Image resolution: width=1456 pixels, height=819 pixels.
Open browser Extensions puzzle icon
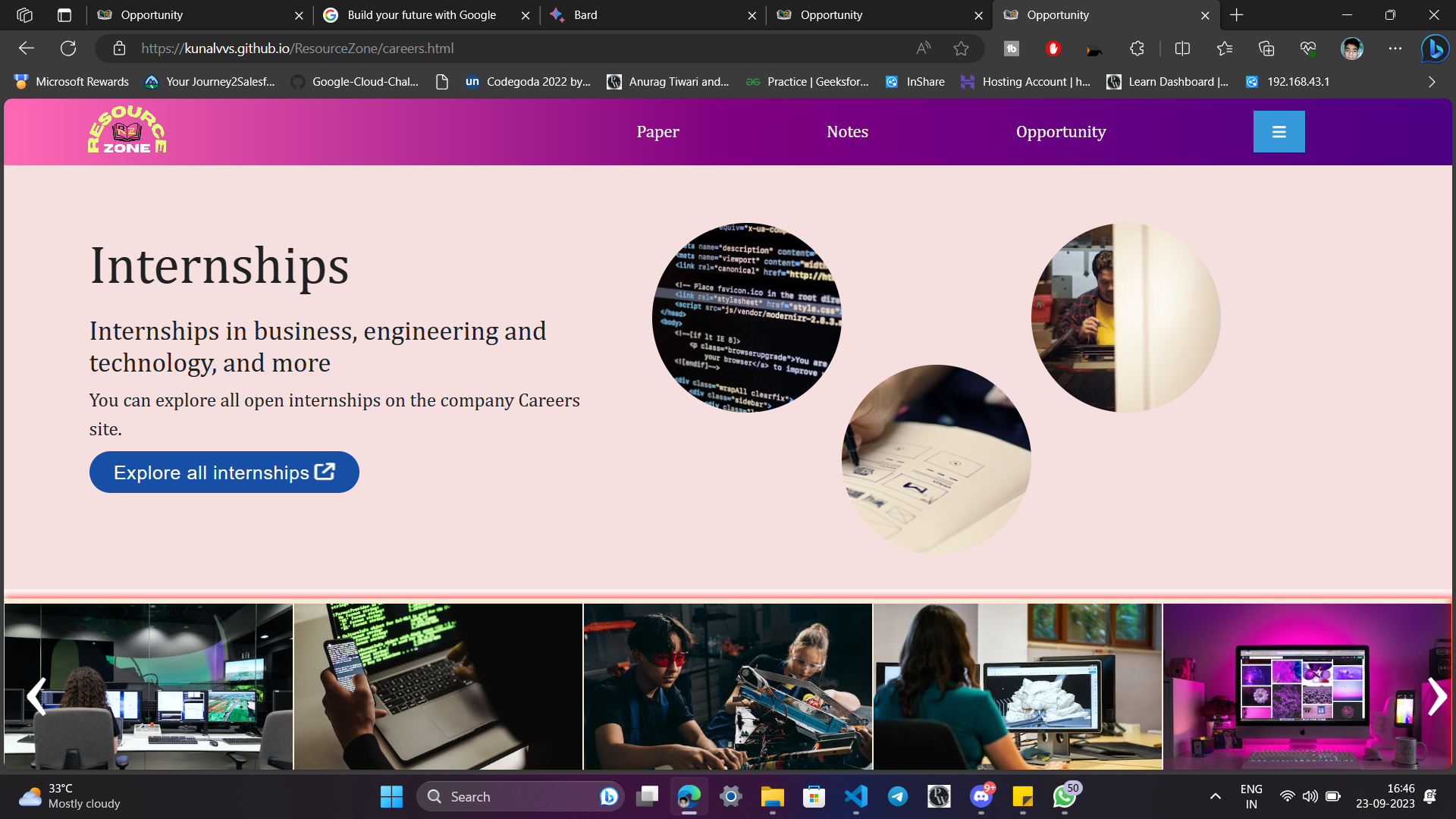click(x=1137, y=49)
